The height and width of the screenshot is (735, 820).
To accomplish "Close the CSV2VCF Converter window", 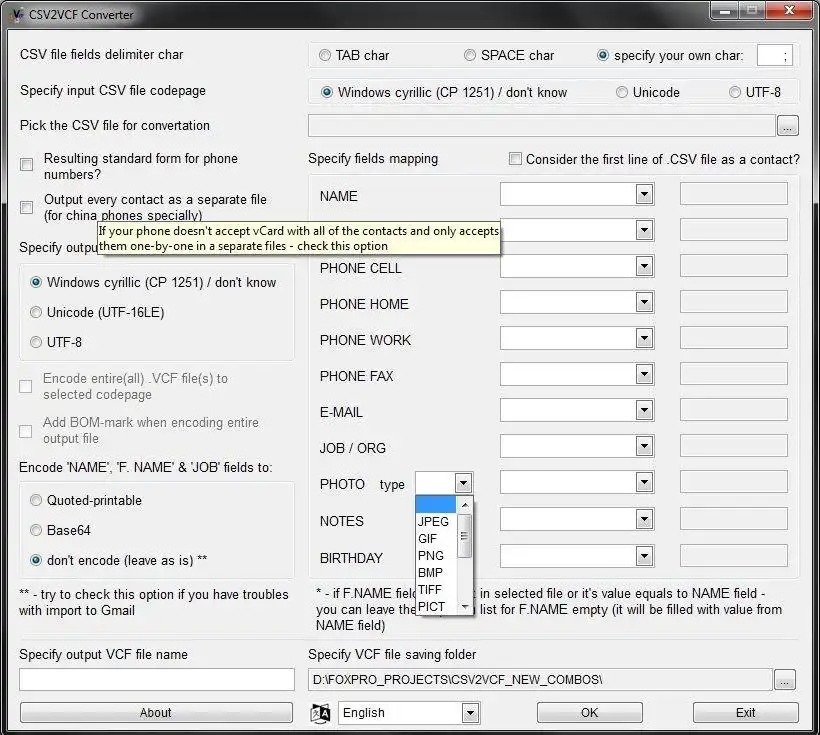I will click(x=790, y=10).
